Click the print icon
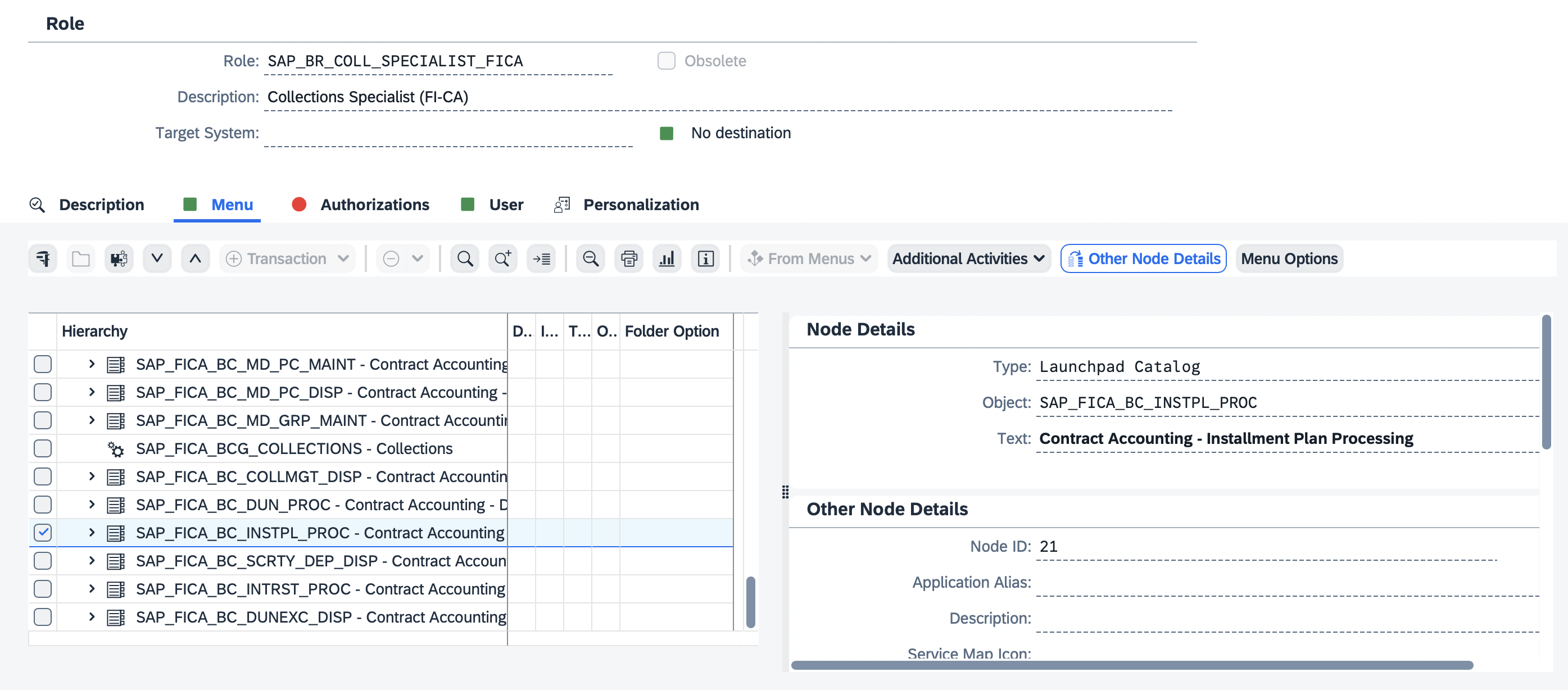The width and height of the screenshot is (1568, 690). coord(629,258)
